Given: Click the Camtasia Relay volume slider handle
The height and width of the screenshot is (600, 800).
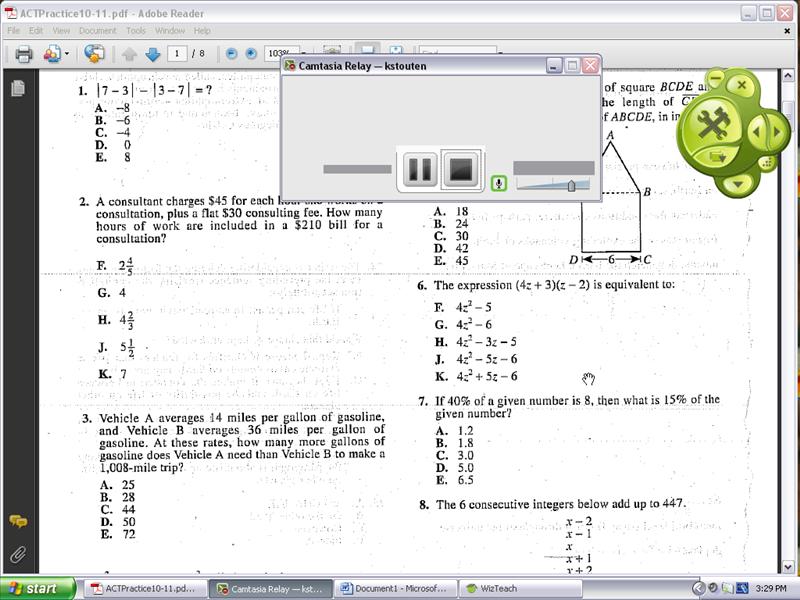Looking at the screenshot, I should click(x=571, y=186).
